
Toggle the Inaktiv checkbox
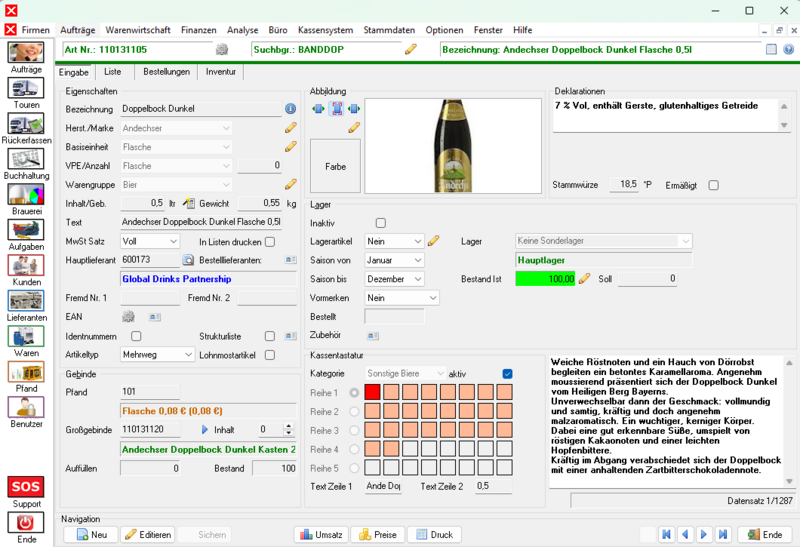[x=381, y=223]
